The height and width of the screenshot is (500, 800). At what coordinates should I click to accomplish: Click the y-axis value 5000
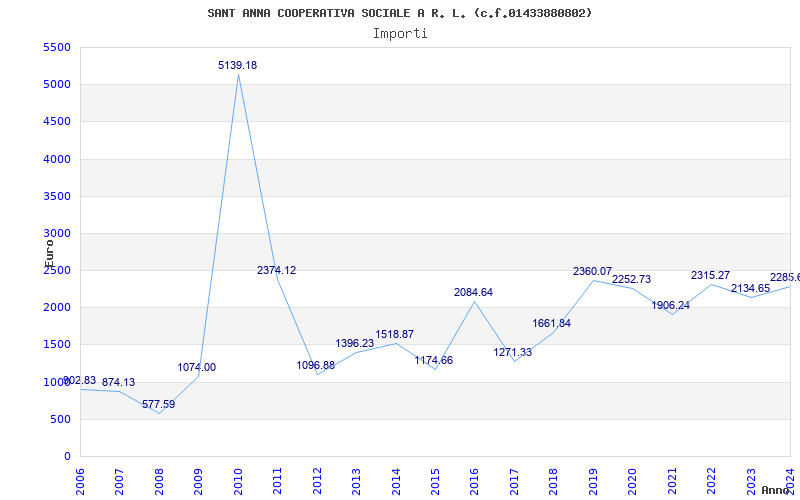(x=57, y=85)
